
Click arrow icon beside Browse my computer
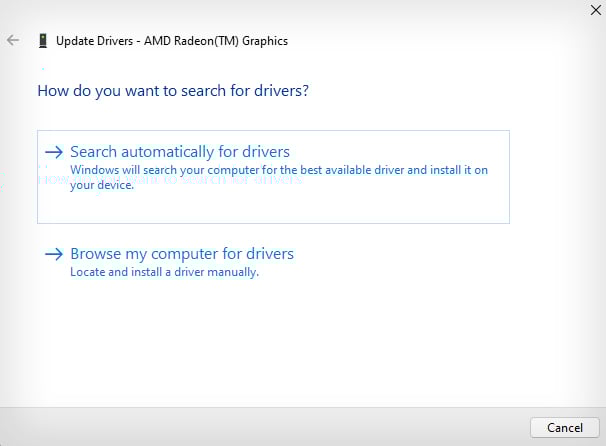54,254
